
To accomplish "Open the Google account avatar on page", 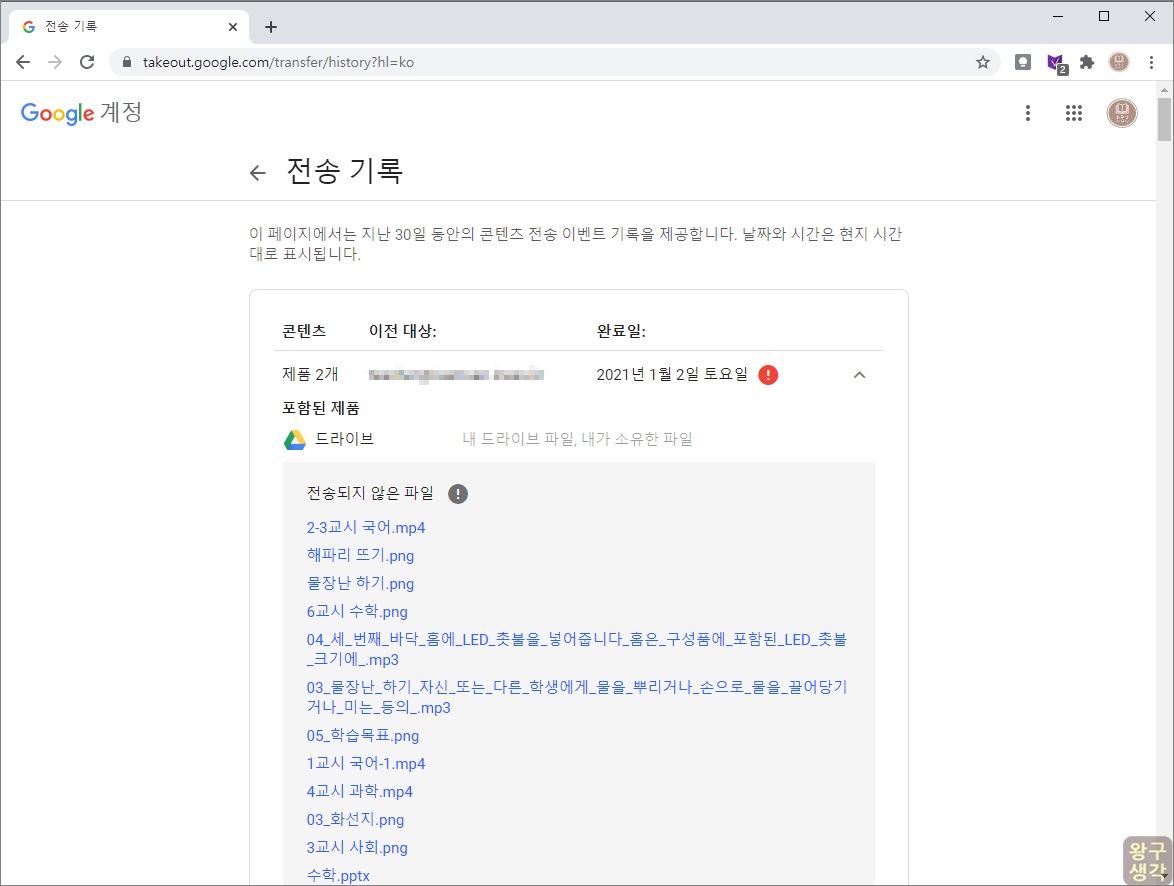I will point(1122,113).
